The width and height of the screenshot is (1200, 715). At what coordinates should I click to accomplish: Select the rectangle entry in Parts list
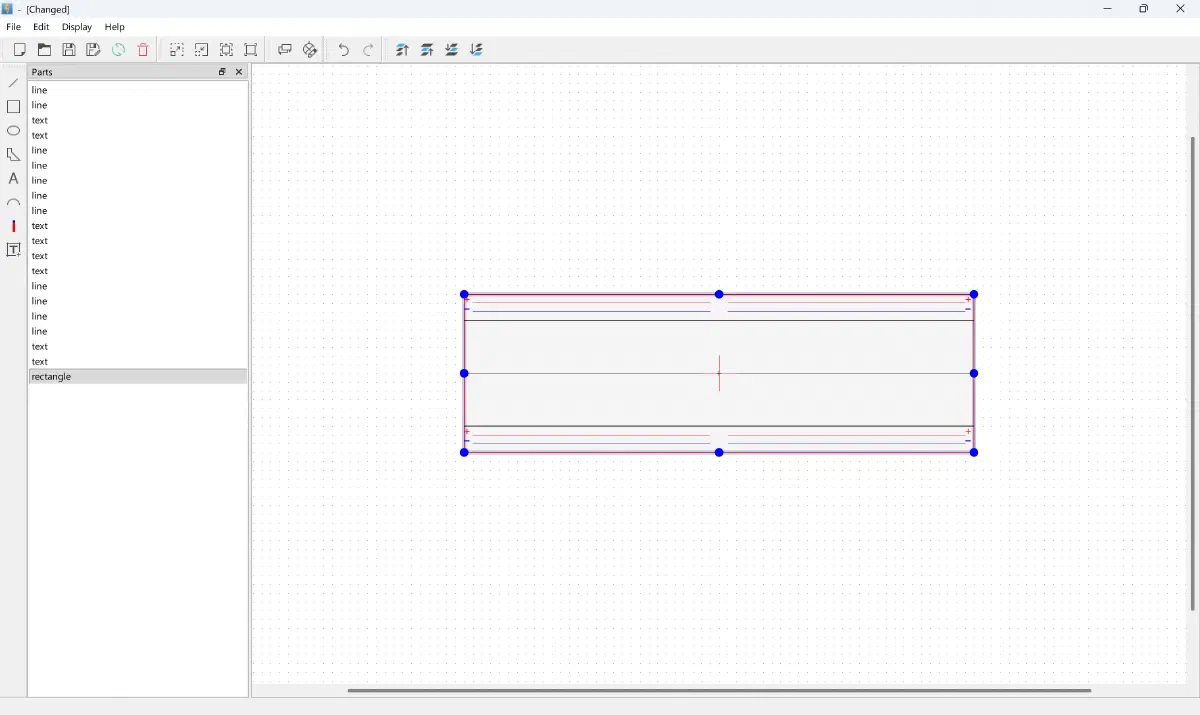pyautogui.click(x=138, y=377)
